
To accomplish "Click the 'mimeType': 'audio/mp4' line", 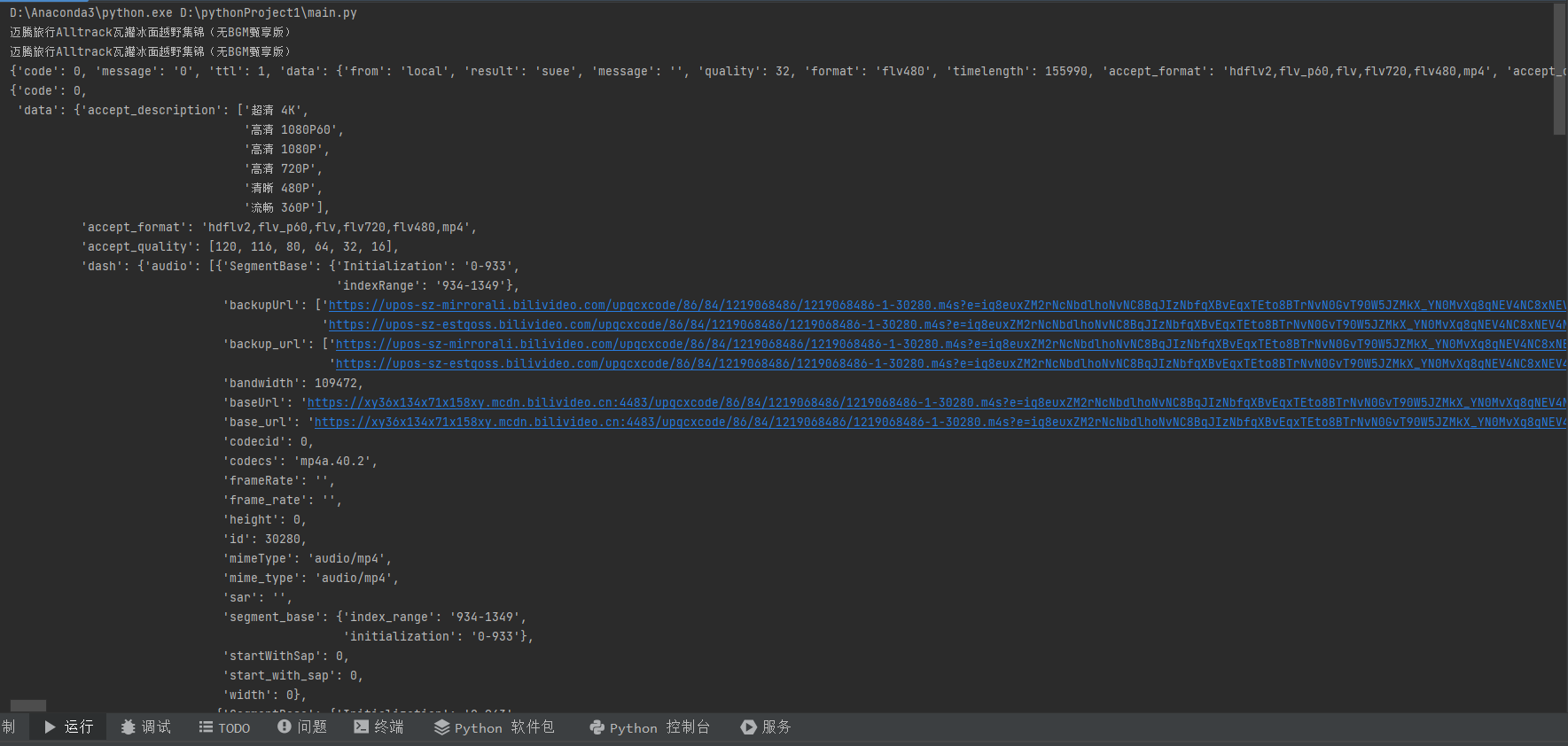I will (307, 559).
